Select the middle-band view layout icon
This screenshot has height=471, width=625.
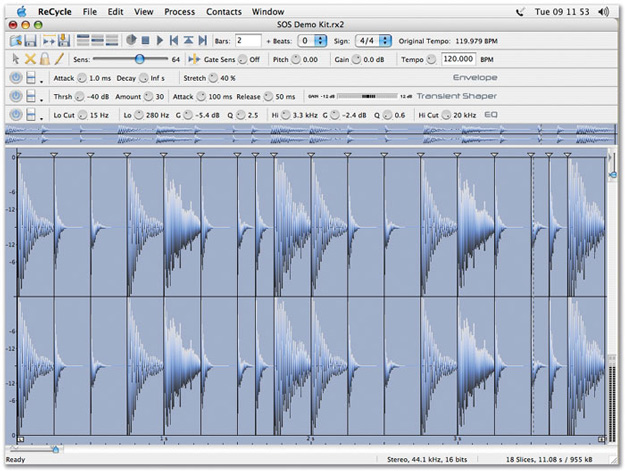97,41
